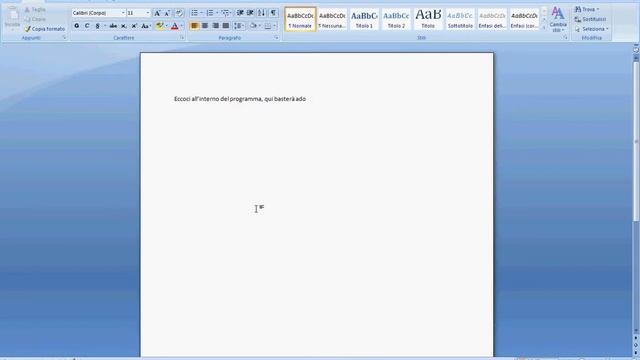Open the Calibri (Corpo) font name box
Screen dimensions: 640x360
98,13
